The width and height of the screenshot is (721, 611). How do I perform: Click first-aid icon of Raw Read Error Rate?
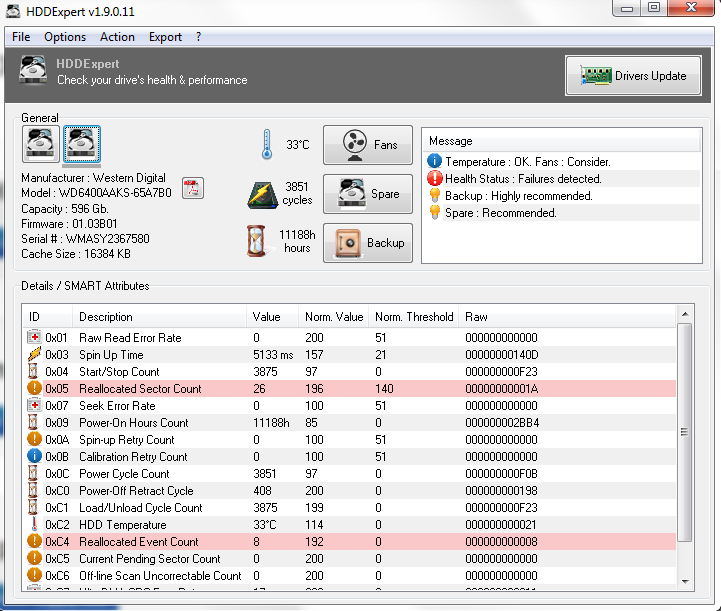(x=34, y=337)
